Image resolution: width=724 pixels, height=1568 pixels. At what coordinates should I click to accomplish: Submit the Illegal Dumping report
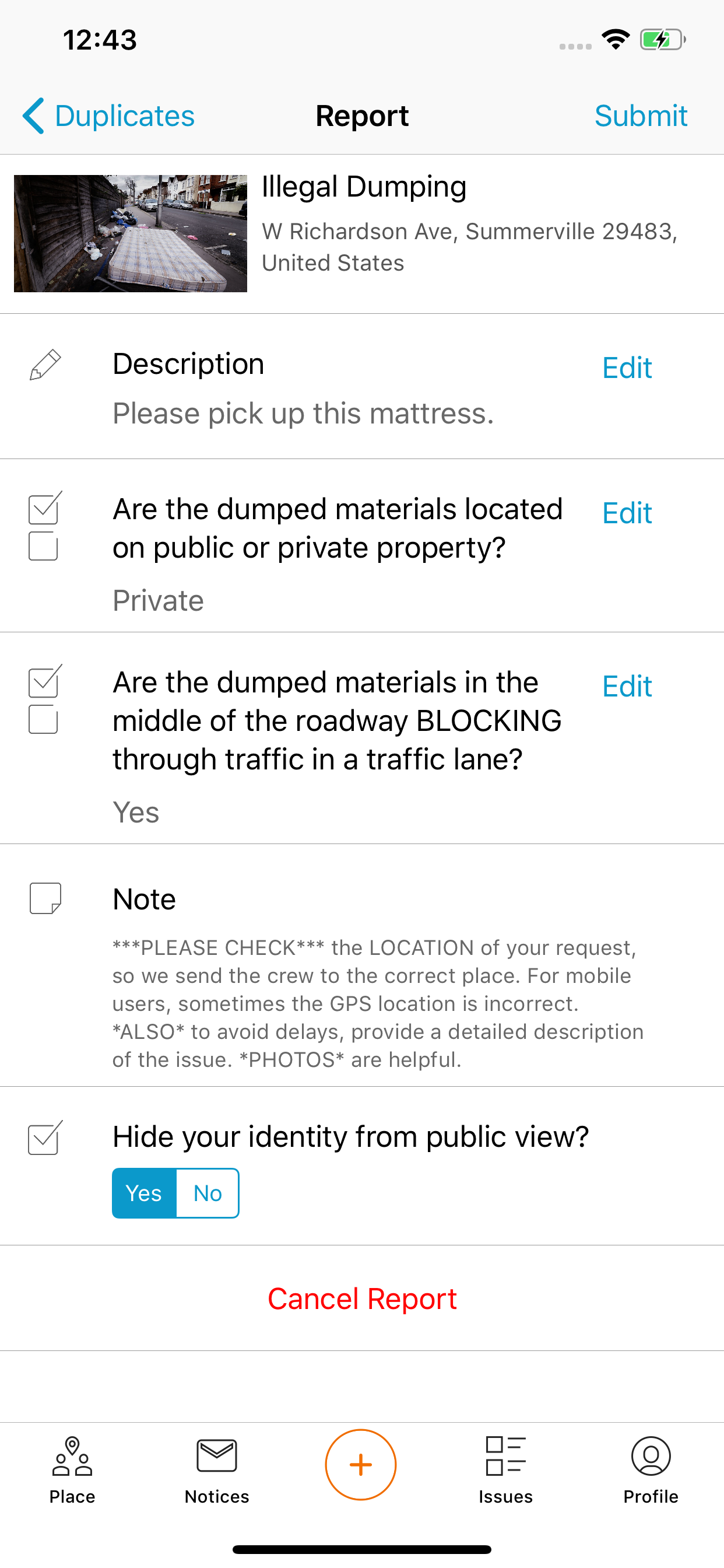641,116
